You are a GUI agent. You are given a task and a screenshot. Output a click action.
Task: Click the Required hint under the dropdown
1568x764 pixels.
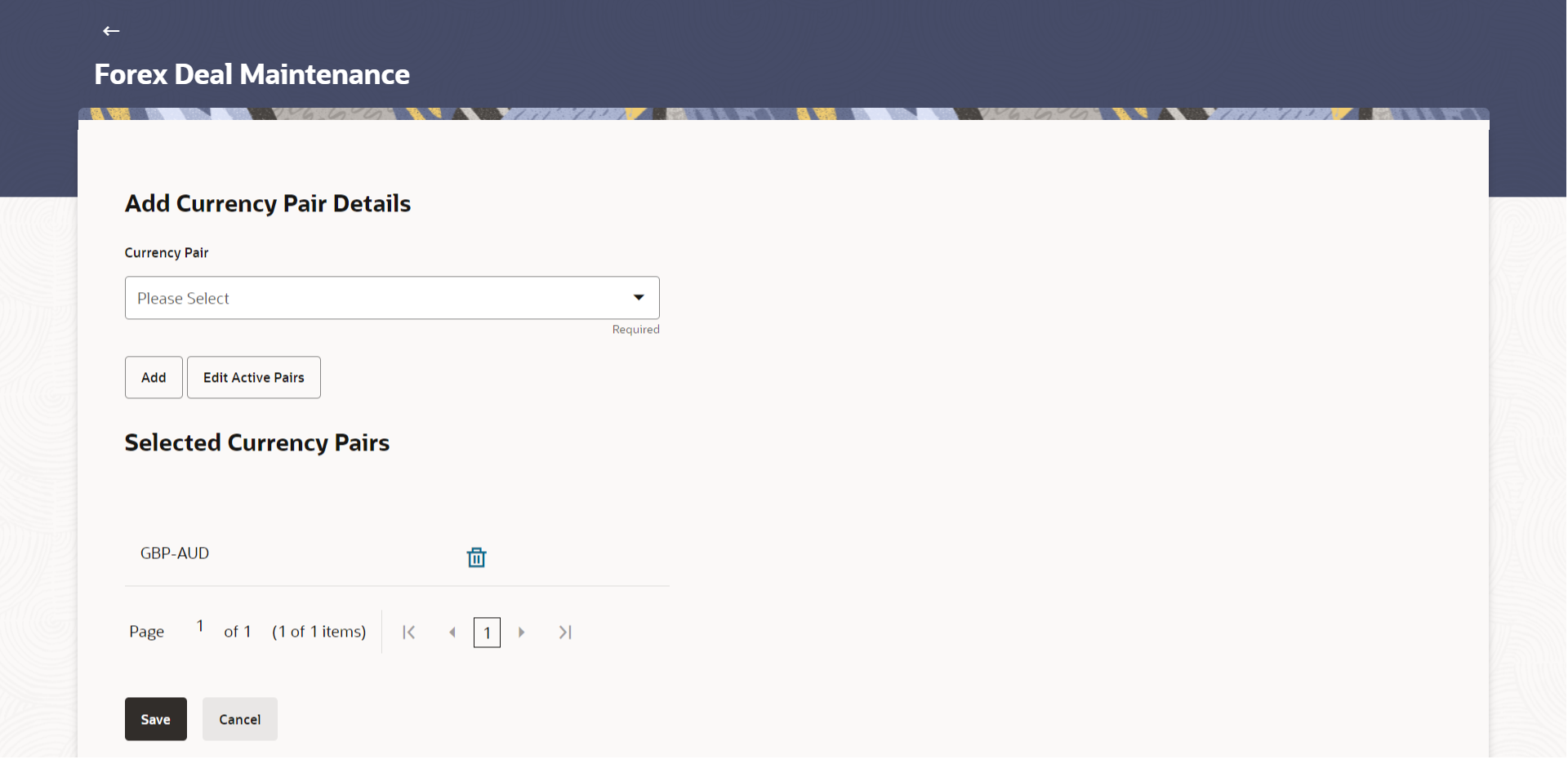[x=636, y=330]
